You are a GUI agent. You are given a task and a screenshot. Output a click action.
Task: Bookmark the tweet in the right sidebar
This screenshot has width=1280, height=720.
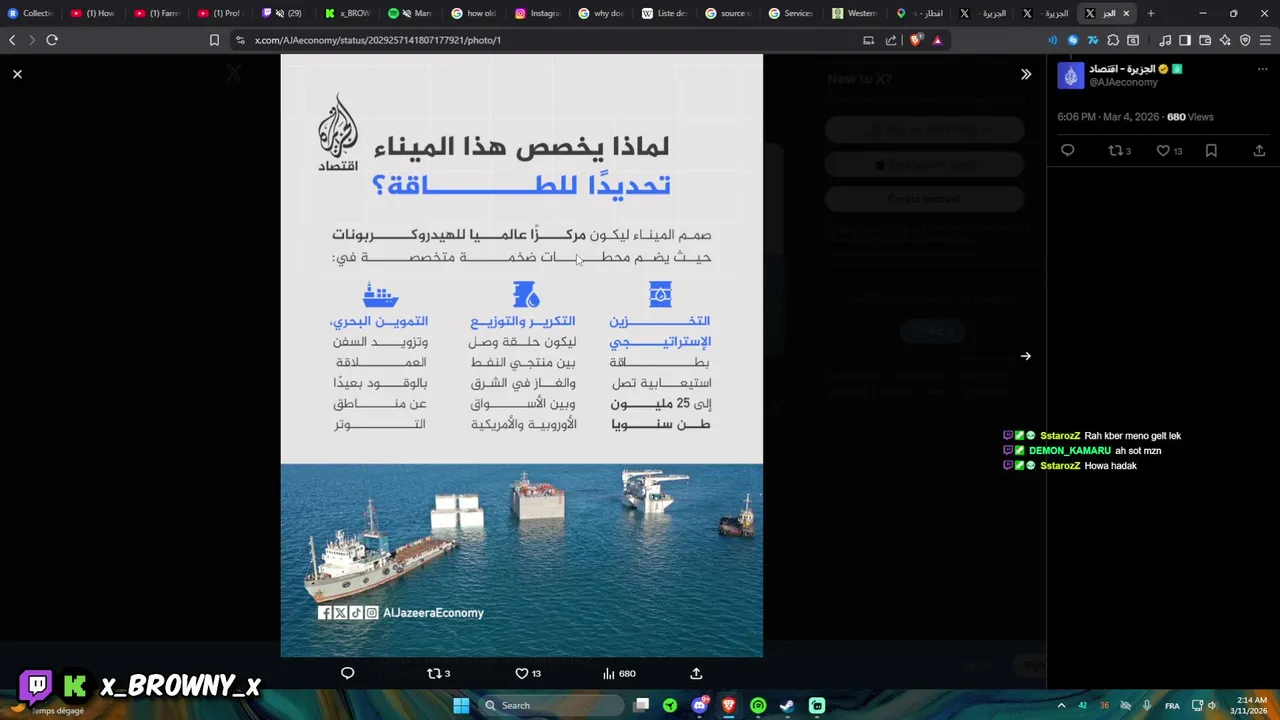pyautogui.click(x=1211, y=151)
